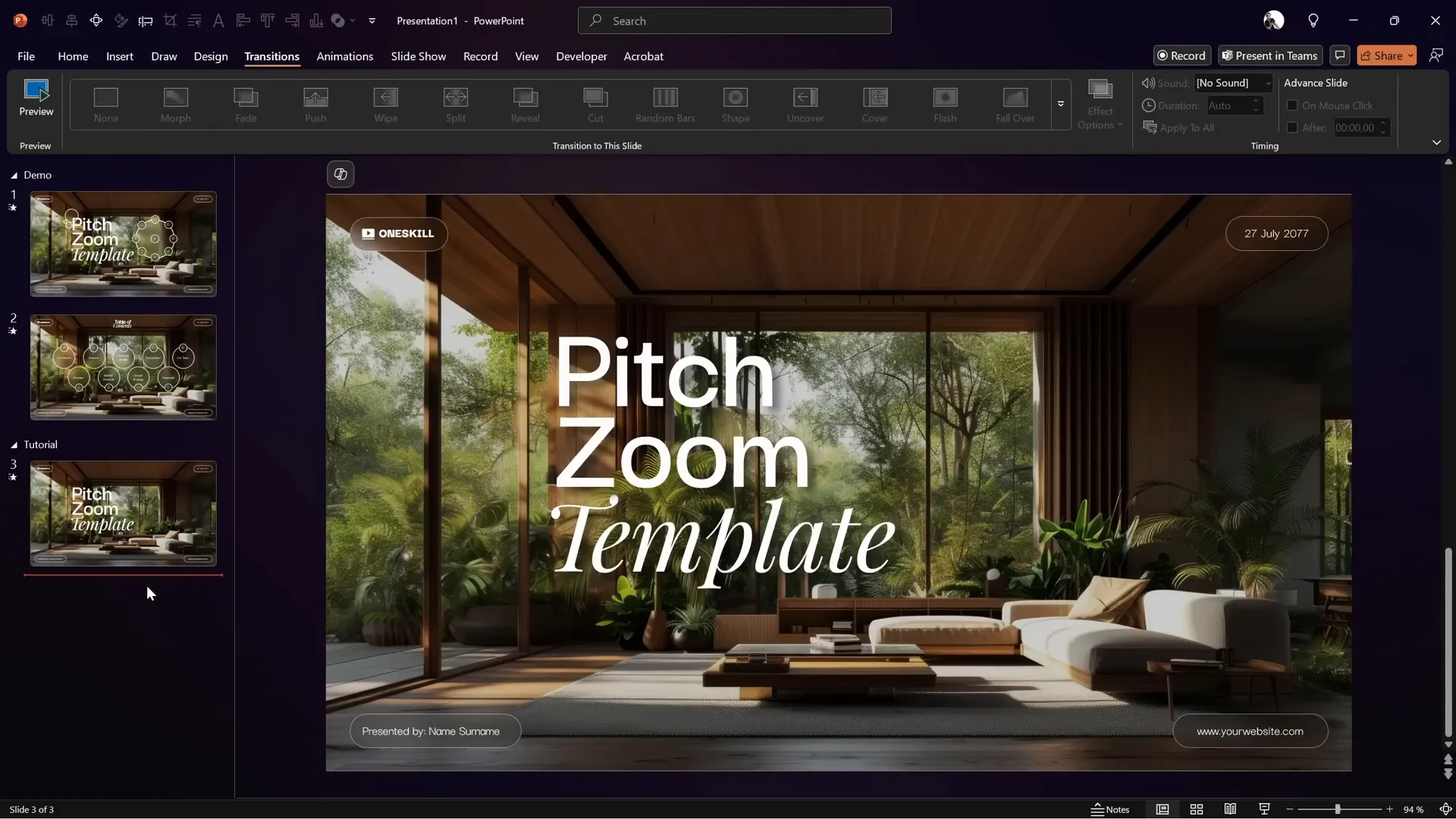Click the Designer icon above slide
The image size is (1456, 819).
click(340, 174)
